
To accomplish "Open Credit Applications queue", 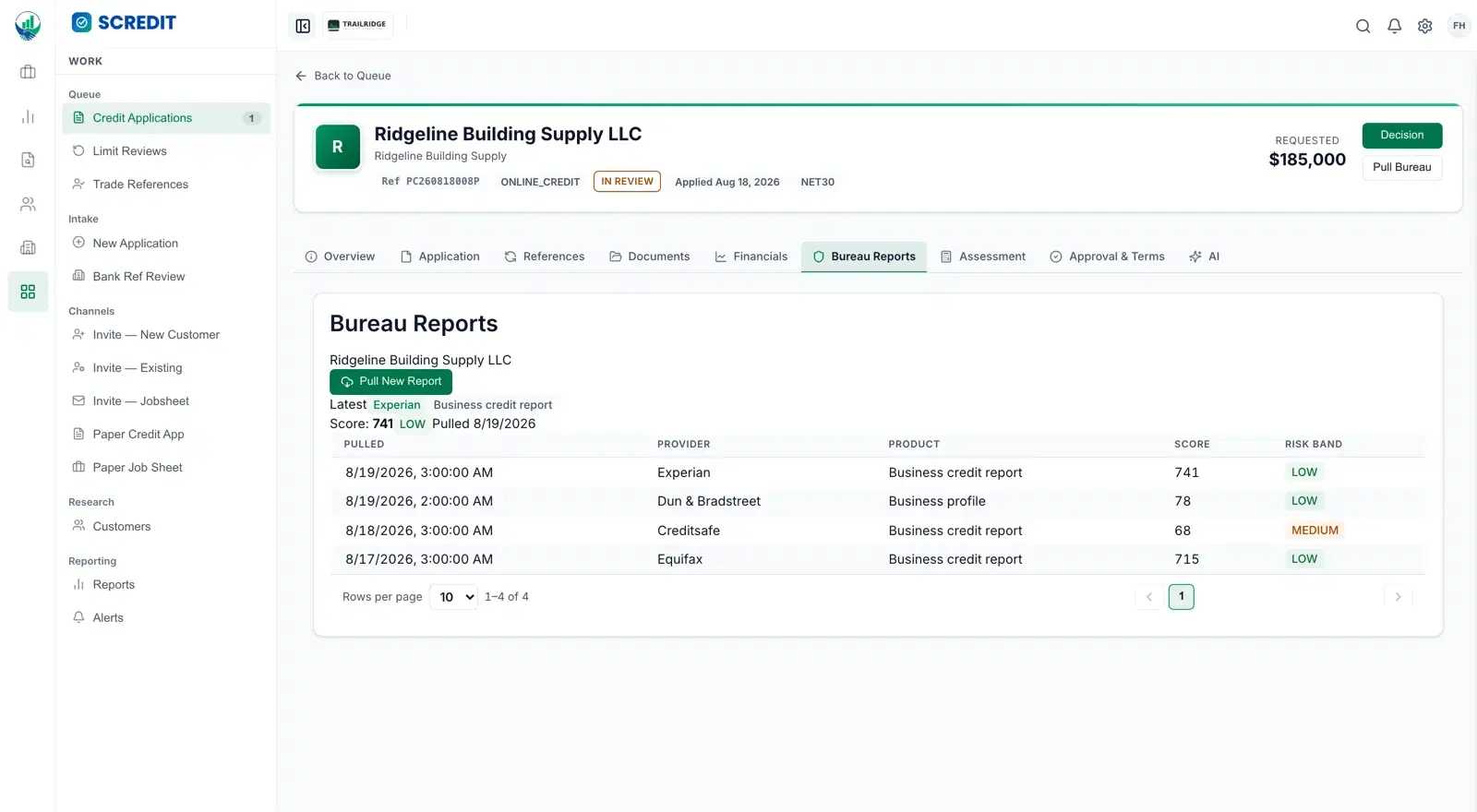I will [x=166, y=118].
